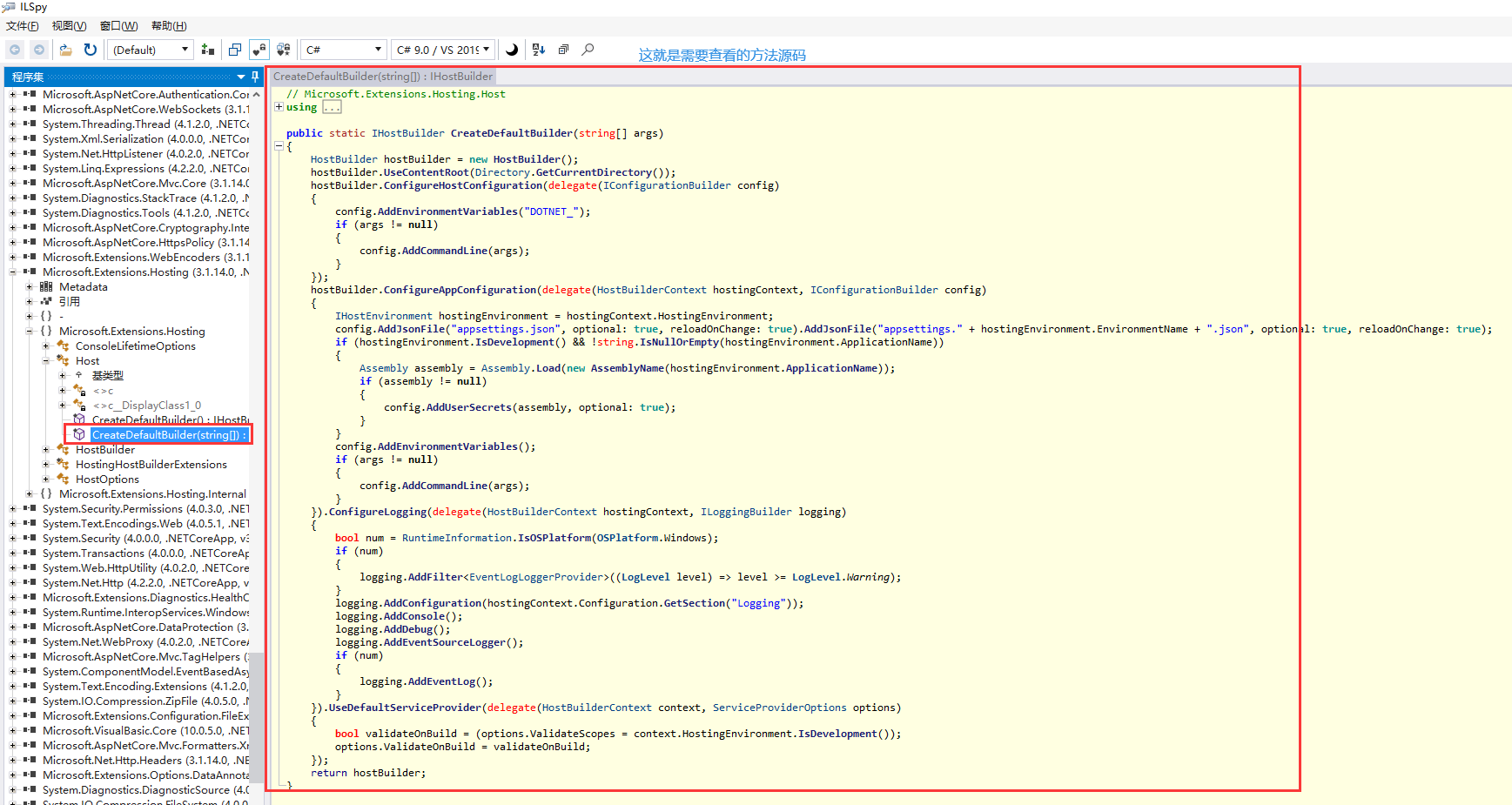Click the Microsoft.Extensions.Hosting namespace braces icon
The width and height of the screenshot is (1512, 805).
pyautogui.click(x=46, y=331)
